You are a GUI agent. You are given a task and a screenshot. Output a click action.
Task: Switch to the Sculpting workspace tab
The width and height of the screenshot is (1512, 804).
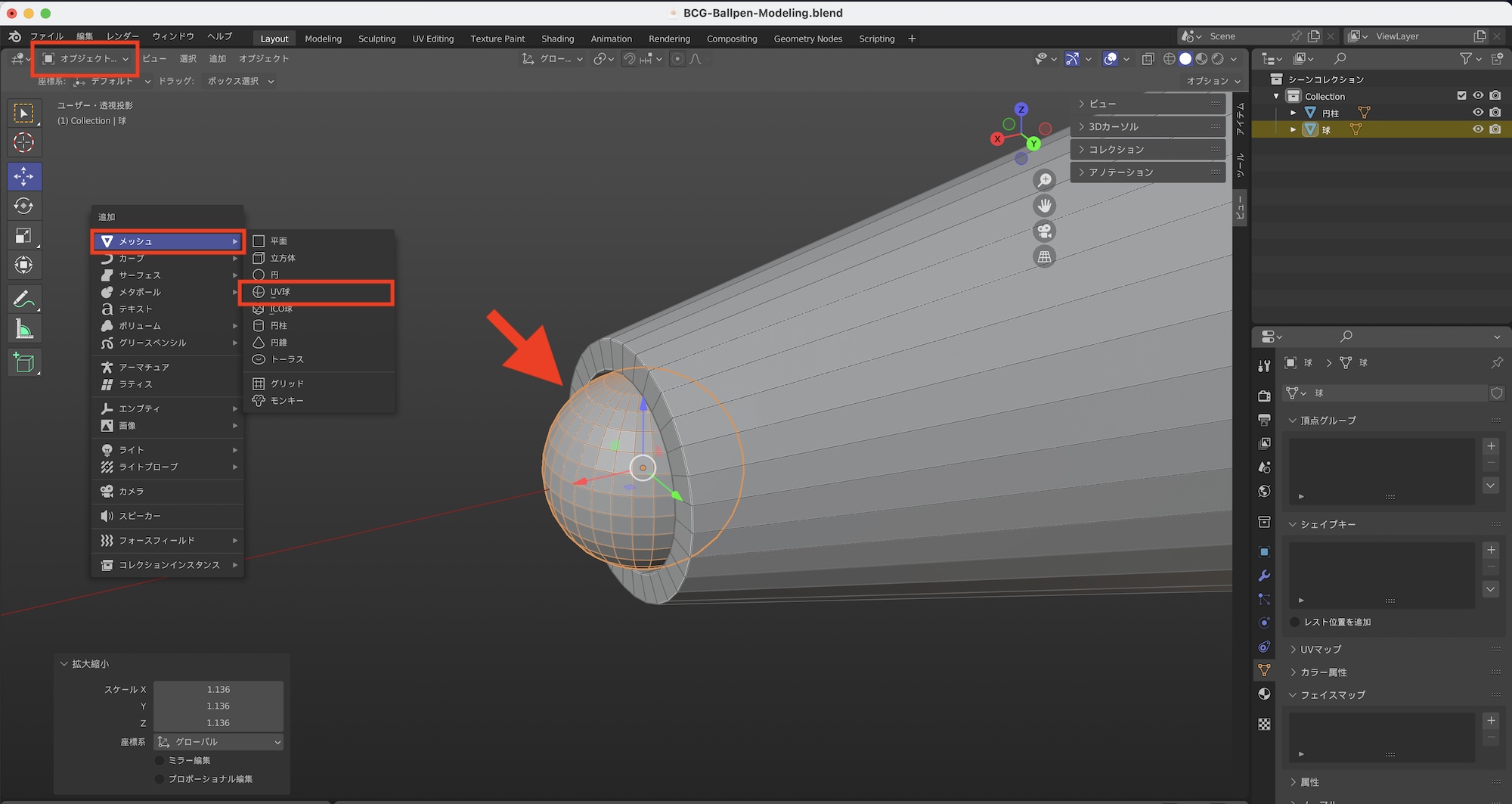click(376, 39)
